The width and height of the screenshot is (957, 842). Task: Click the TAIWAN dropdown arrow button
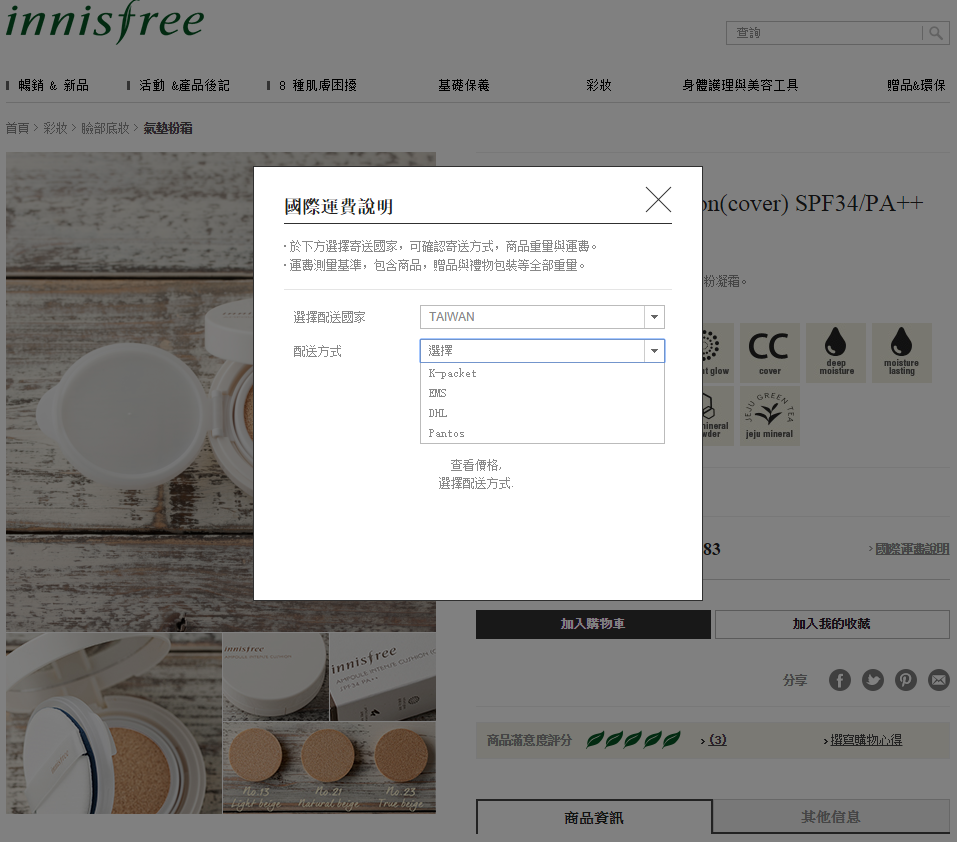tap(654, 317)
